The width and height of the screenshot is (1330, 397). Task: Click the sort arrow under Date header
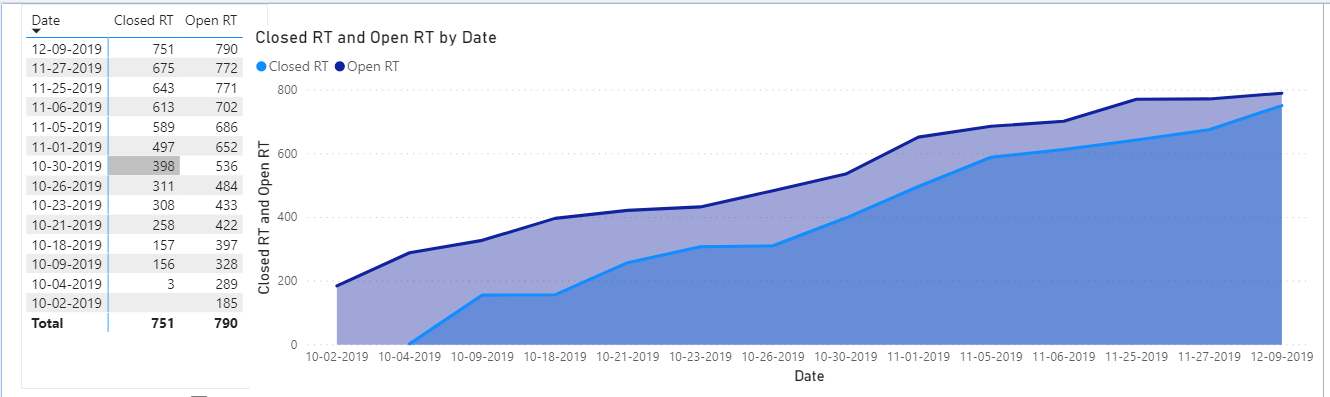click(x=37, y=32)
